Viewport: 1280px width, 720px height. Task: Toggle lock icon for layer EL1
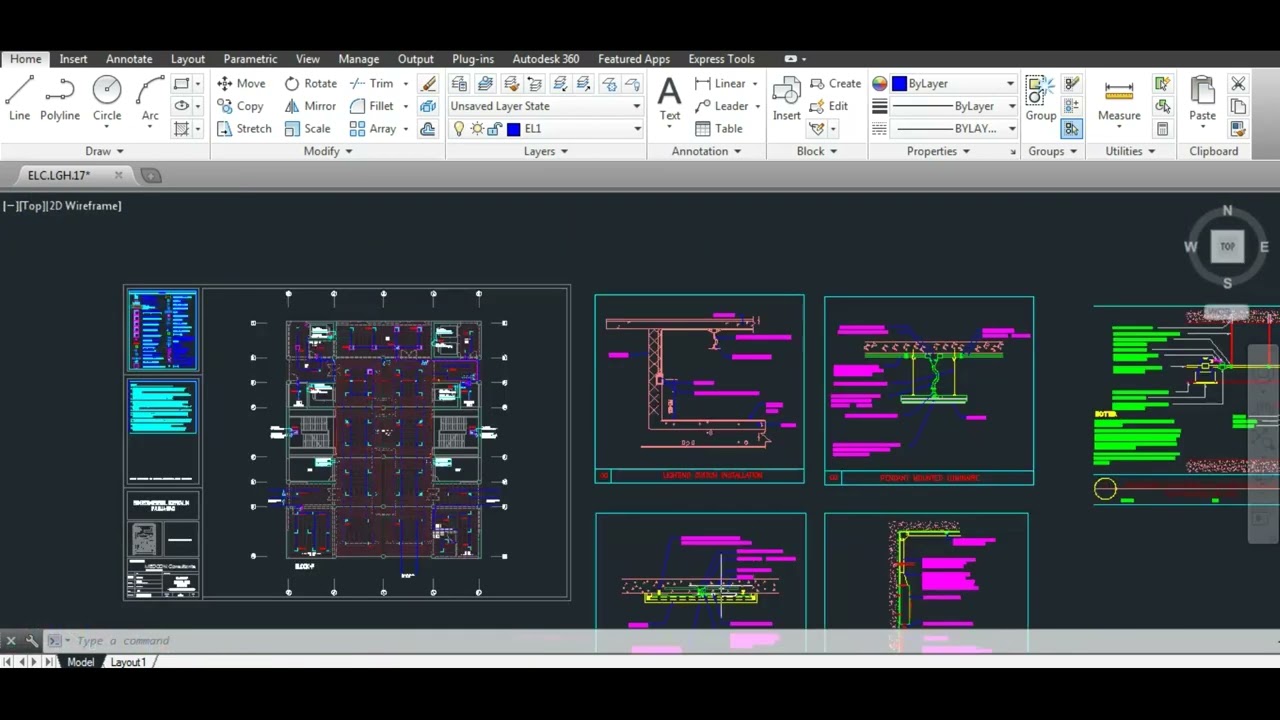(494, 129)
